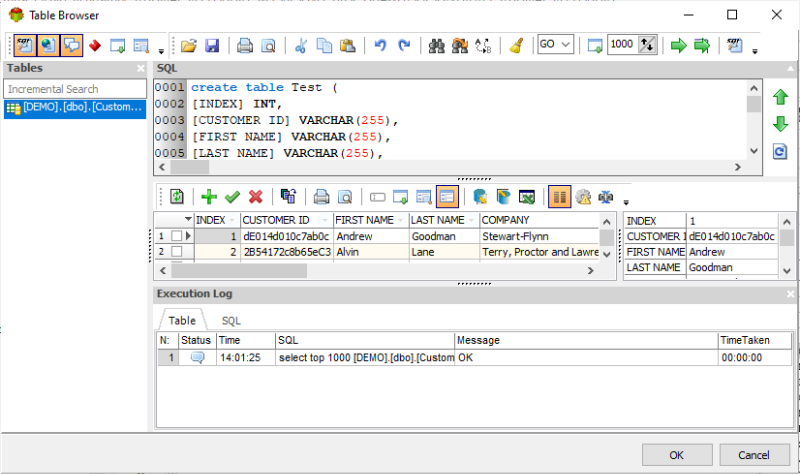The image size is (800, 474).
Task: Toggle the highlighted column layout grid button
Action: (x=559, y=197)
